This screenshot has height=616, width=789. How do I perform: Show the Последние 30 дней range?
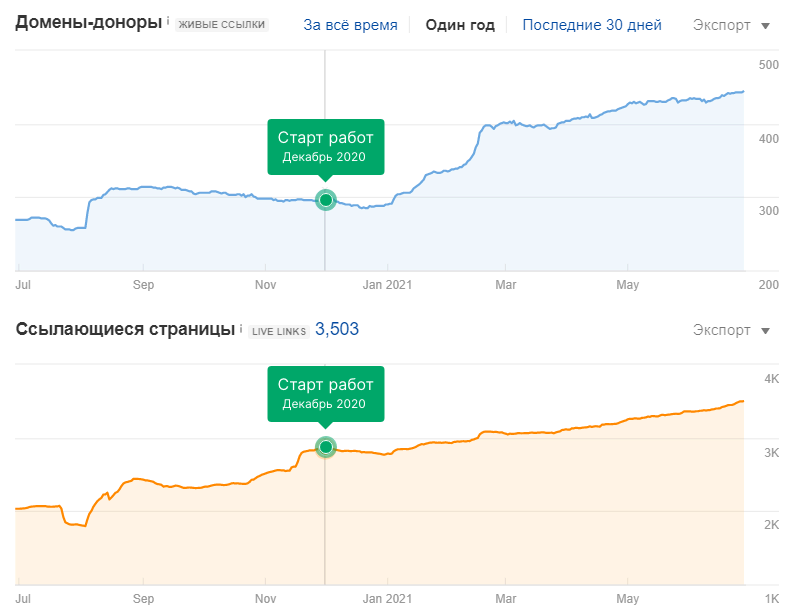pos(592,25)
